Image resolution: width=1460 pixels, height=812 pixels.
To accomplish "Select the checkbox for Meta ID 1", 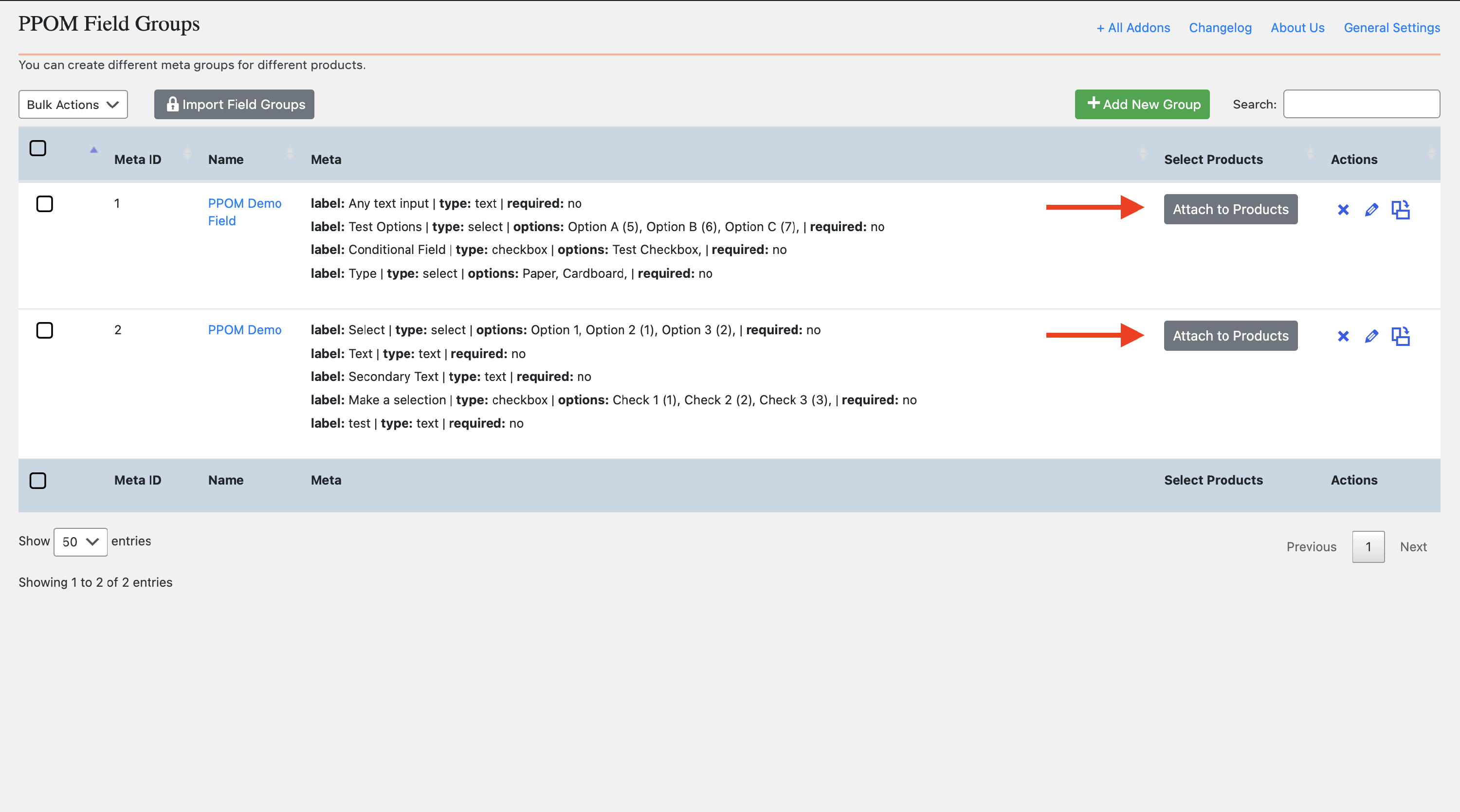I will (44, 203).
